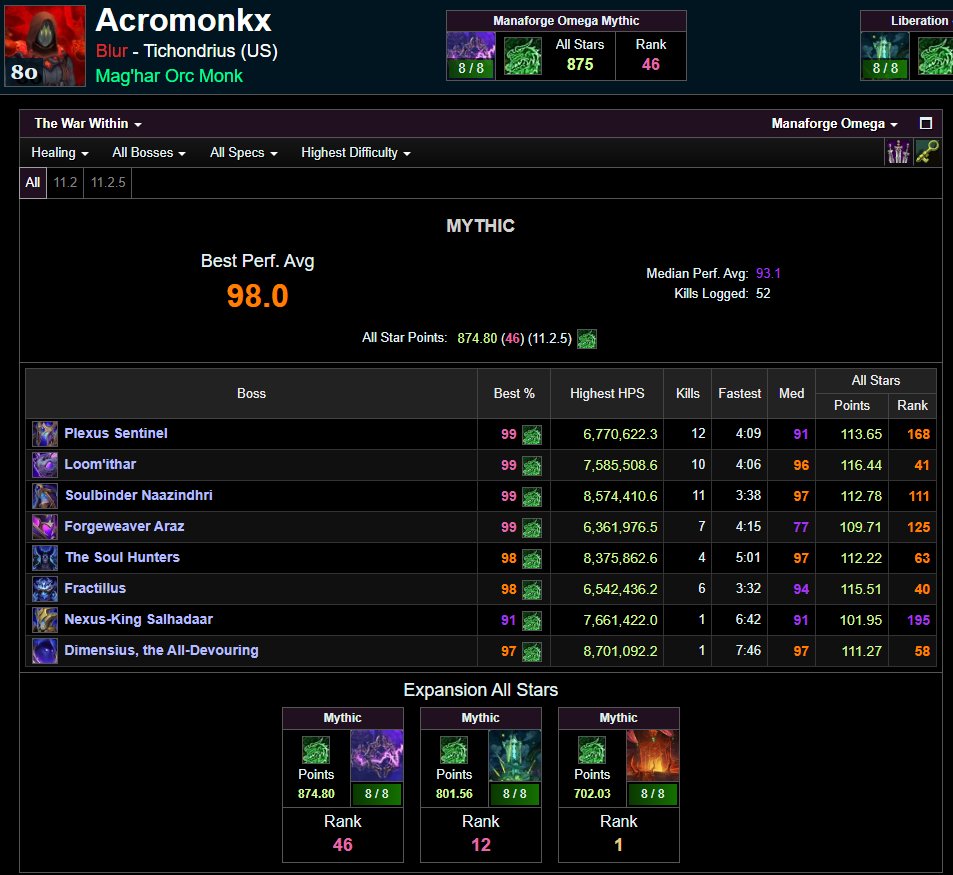Select the All patch tab
The image size is (953, 875).
click(33, 182)
